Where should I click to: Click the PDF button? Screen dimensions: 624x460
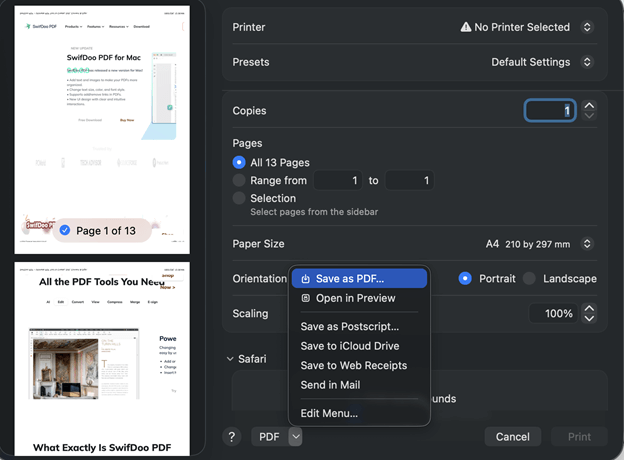tap(270, 437)
